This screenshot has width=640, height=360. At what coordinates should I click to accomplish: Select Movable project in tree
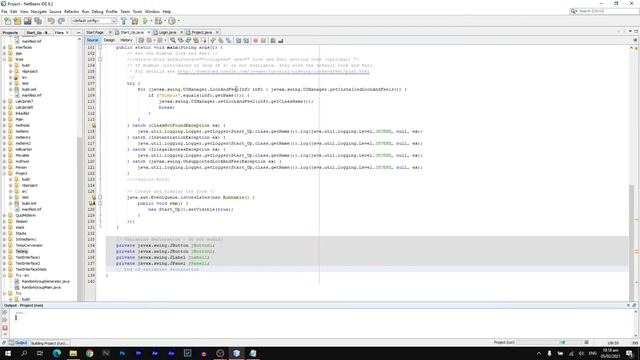pos(22,156)
